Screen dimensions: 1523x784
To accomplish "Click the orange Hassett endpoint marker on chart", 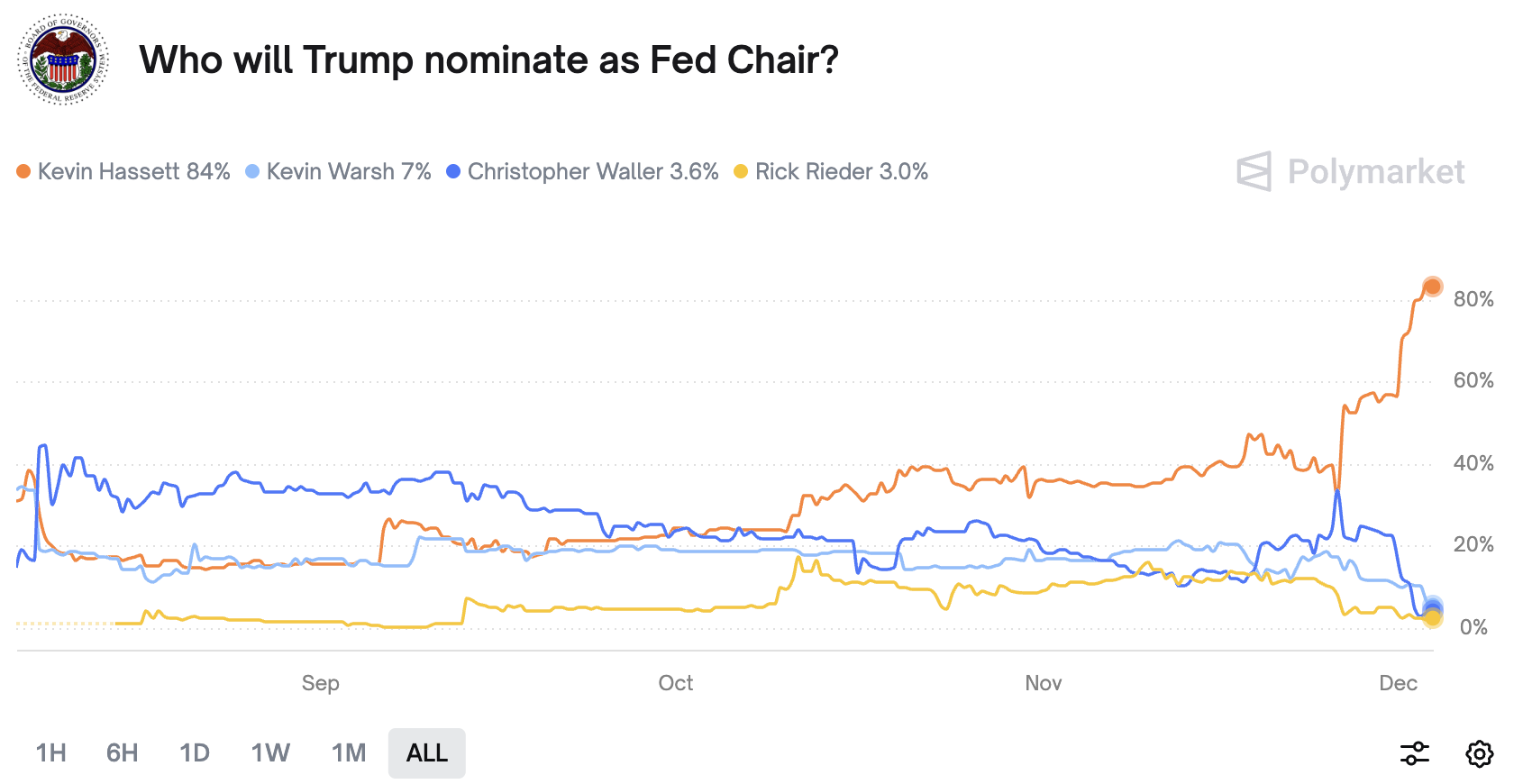I will tap(1432, 287).
